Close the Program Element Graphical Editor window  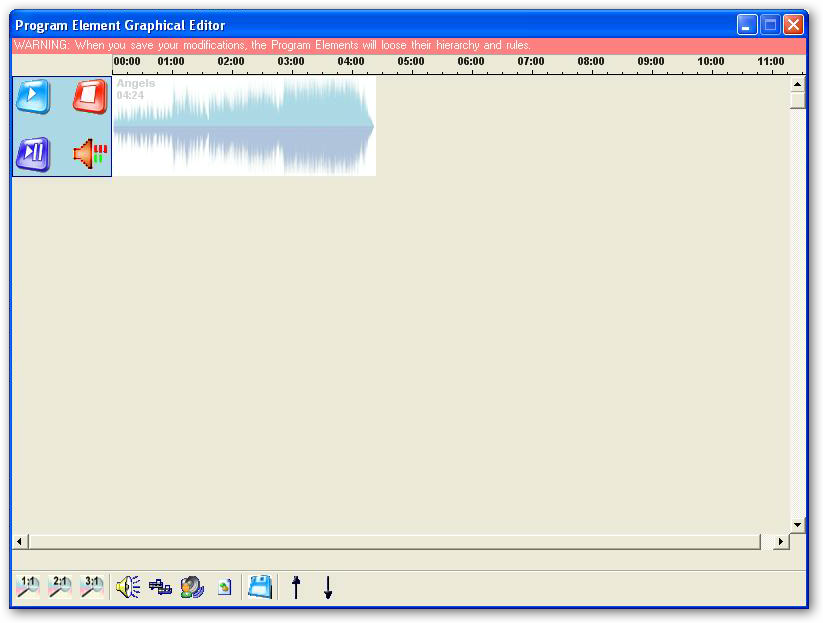793,25
